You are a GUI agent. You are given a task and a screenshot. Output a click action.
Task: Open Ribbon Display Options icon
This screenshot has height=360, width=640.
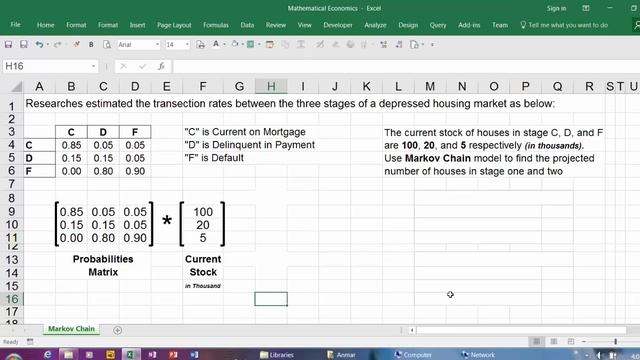(586, 8)
